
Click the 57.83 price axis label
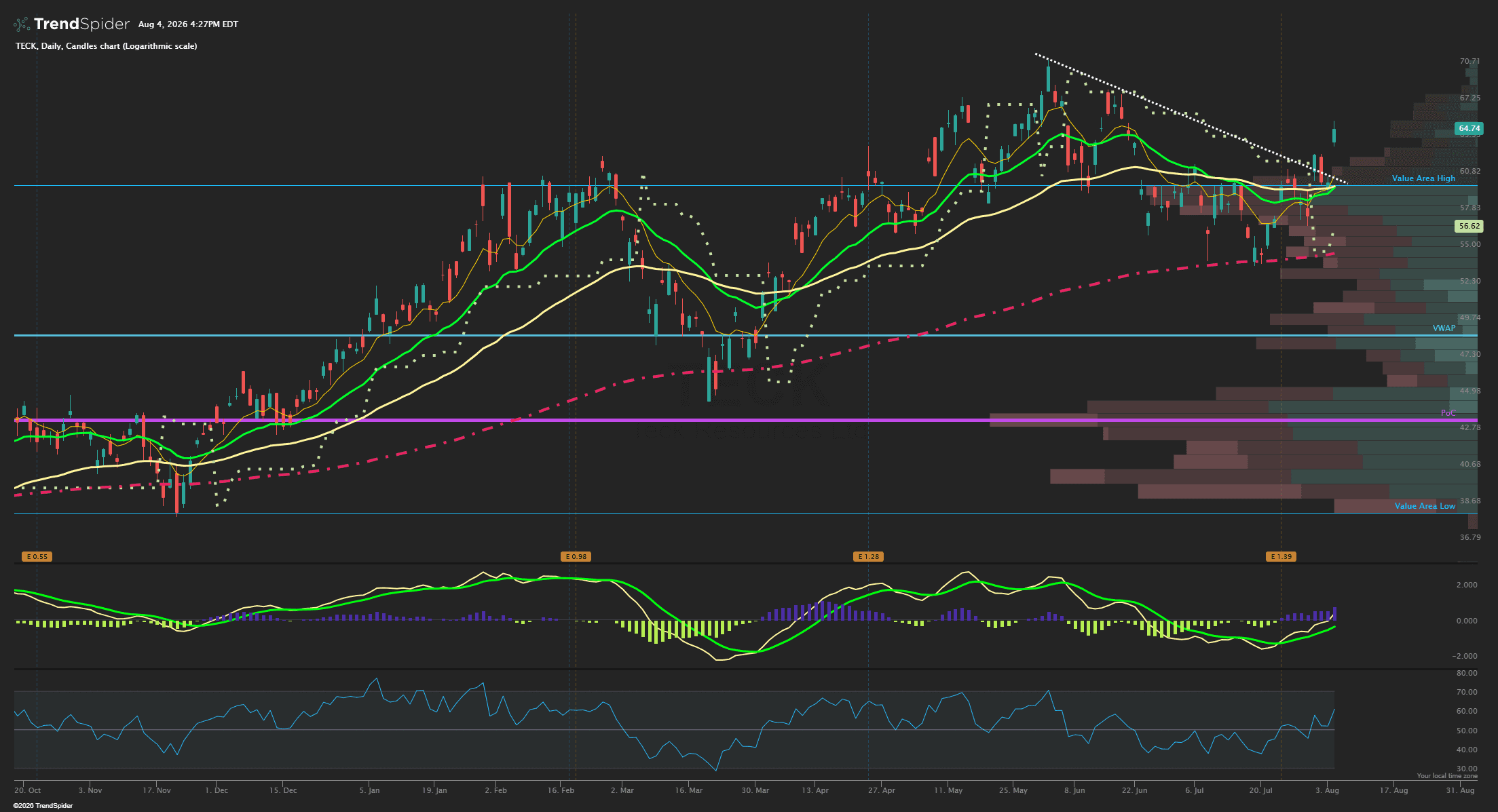pyautogui.click(x=1470, y=208)
